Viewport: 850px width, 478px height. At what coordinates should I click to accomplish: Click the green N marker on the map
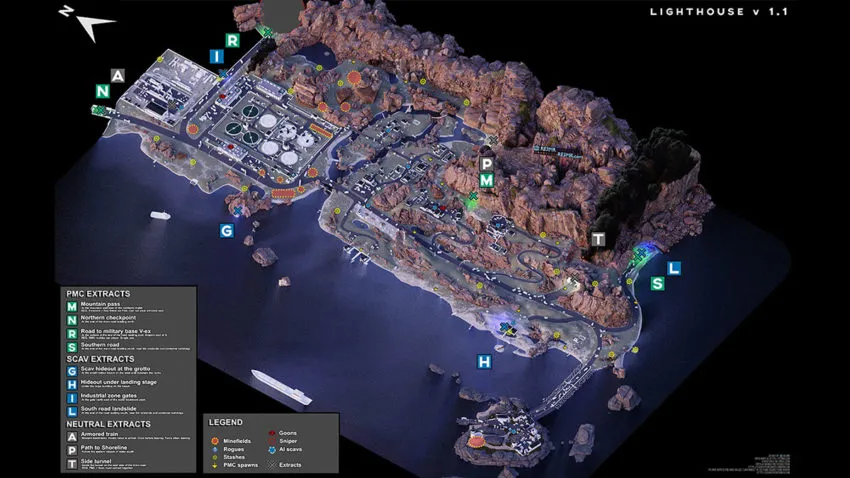(x=102, y=91)
